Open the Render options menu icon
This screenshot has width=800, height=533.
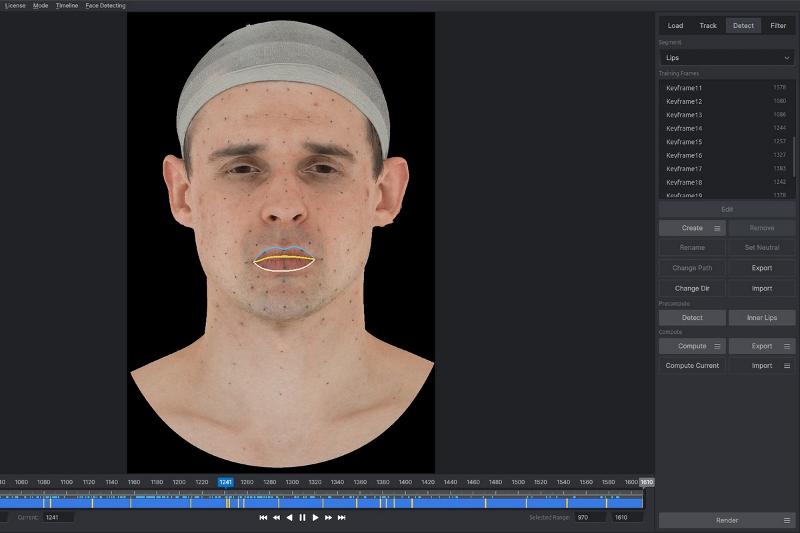coord(787,521)
